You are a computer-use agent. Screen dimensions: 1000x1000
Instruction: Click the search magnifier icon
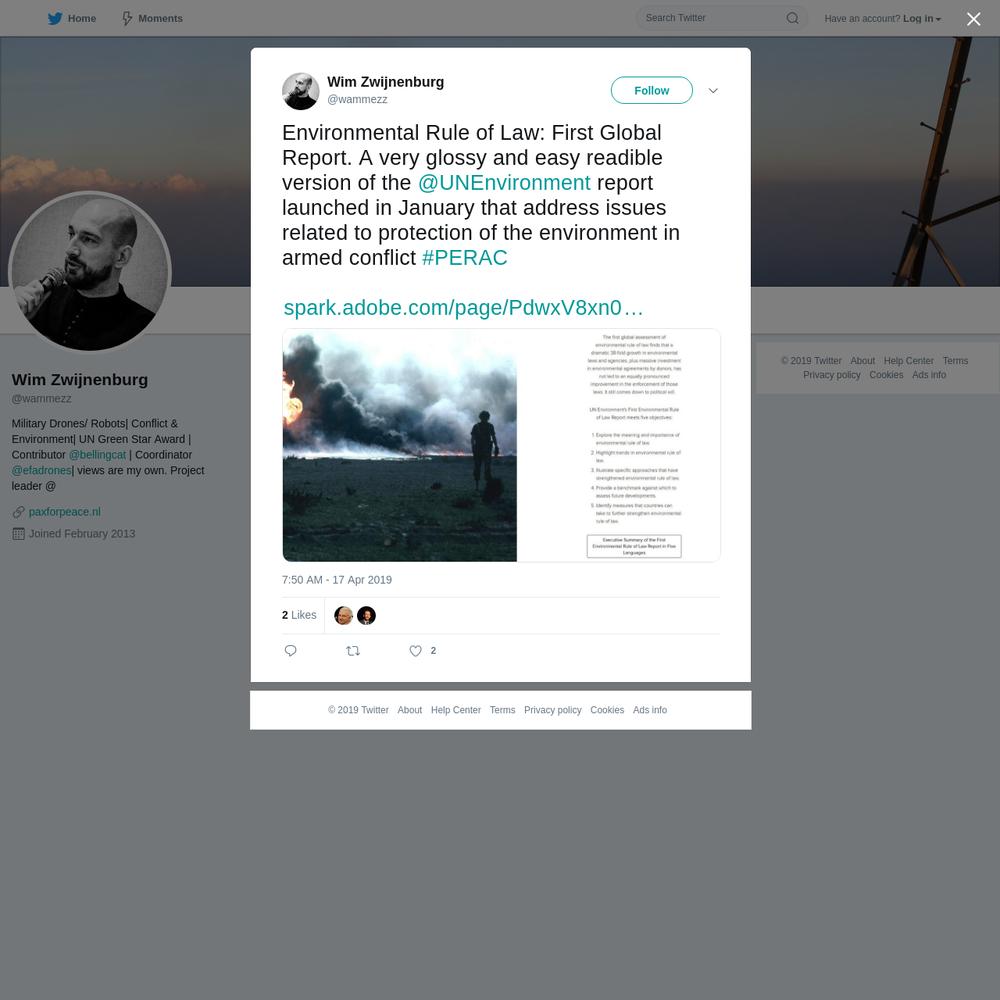coord(792,18)
